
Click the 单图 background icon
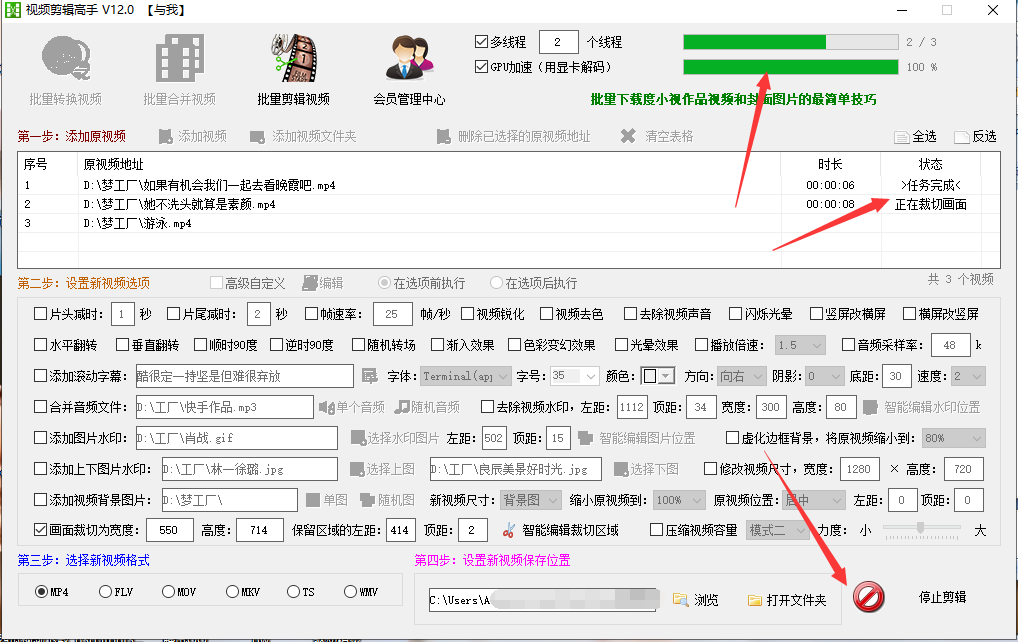point(313,500)
